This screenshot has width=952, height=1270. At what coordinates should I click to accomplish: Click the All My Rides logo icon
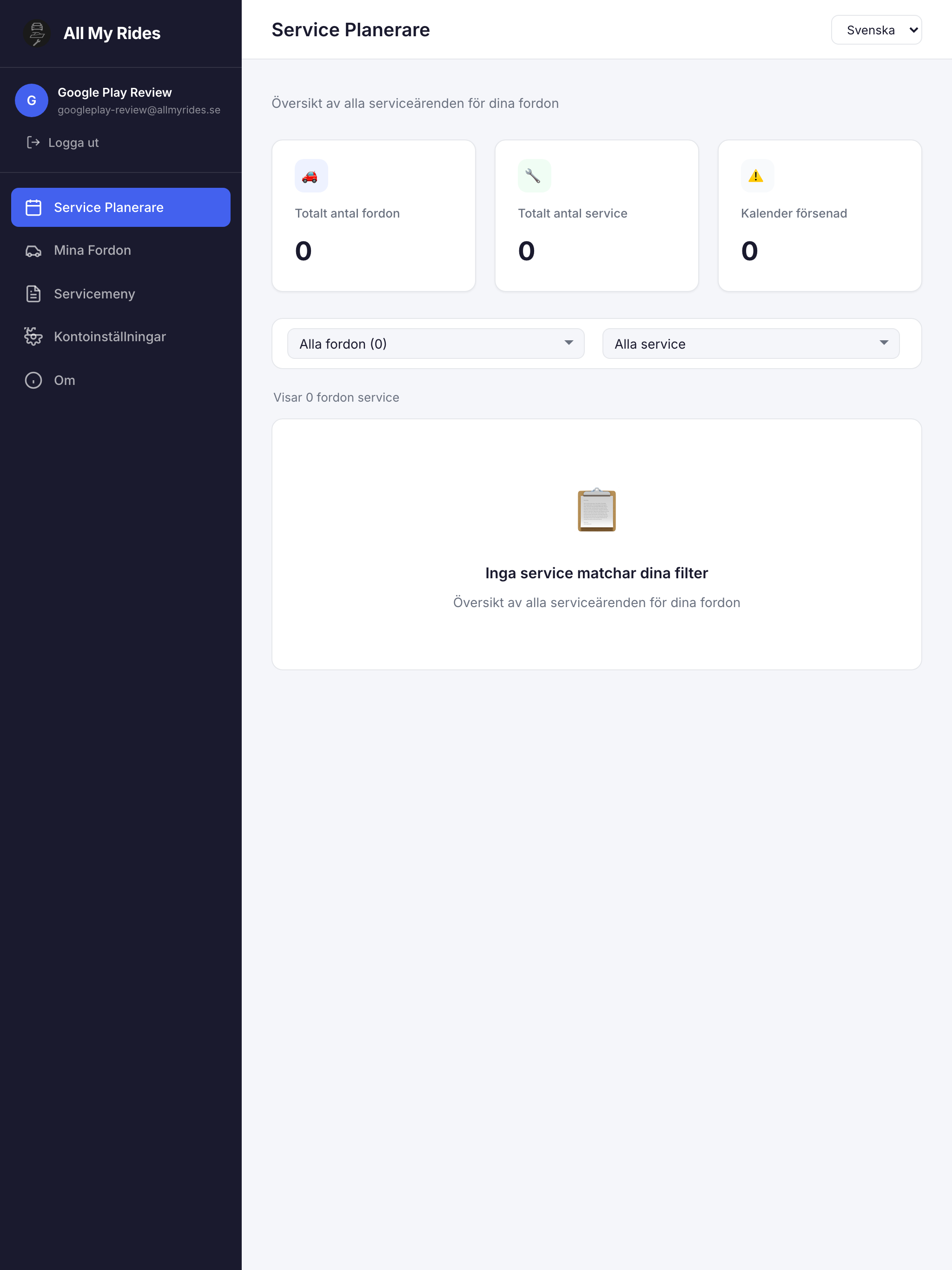[37, 33]
